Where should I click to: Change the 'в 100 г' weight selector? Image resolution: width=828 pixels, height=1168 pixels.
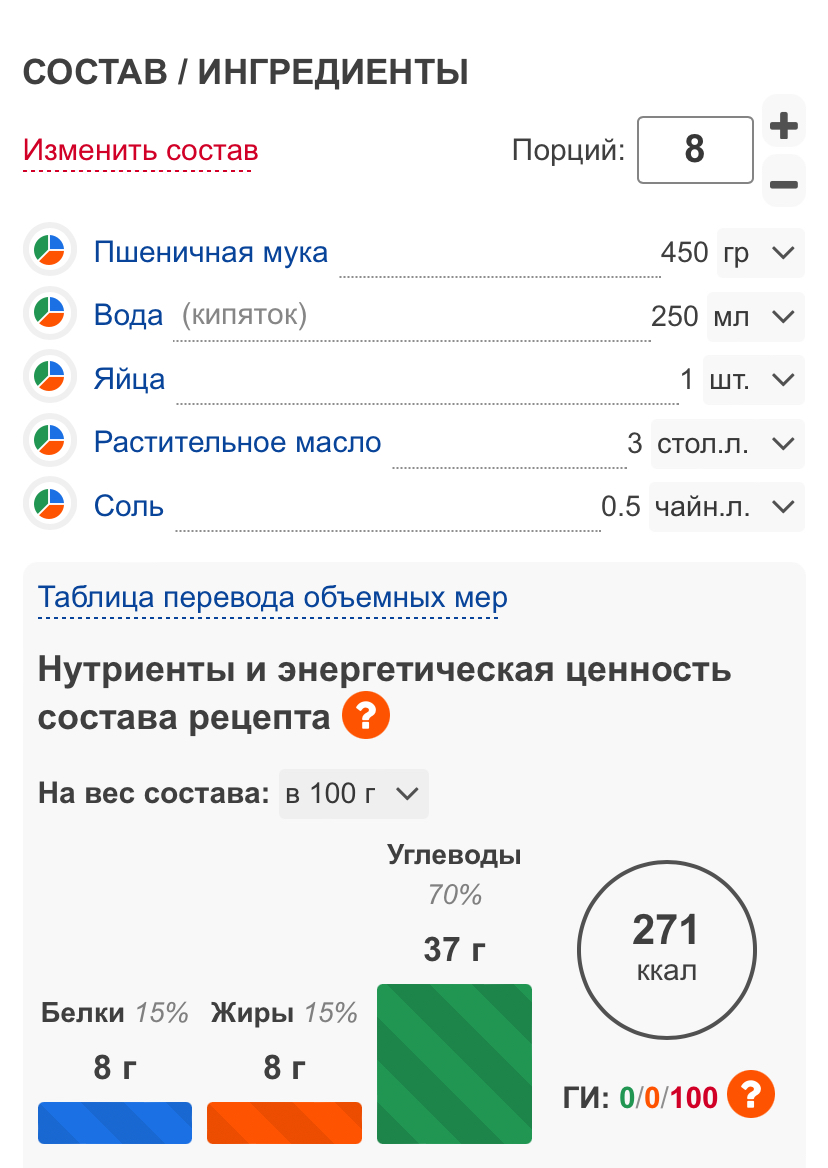pyautogui.click(x=353, y=794)
